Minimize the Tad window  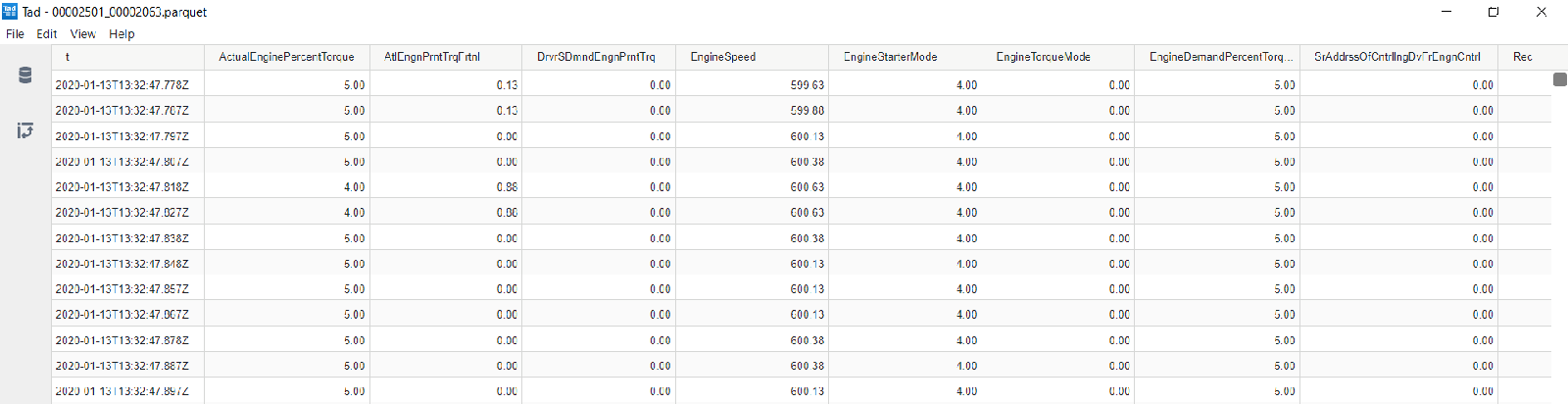[1447, 12]
